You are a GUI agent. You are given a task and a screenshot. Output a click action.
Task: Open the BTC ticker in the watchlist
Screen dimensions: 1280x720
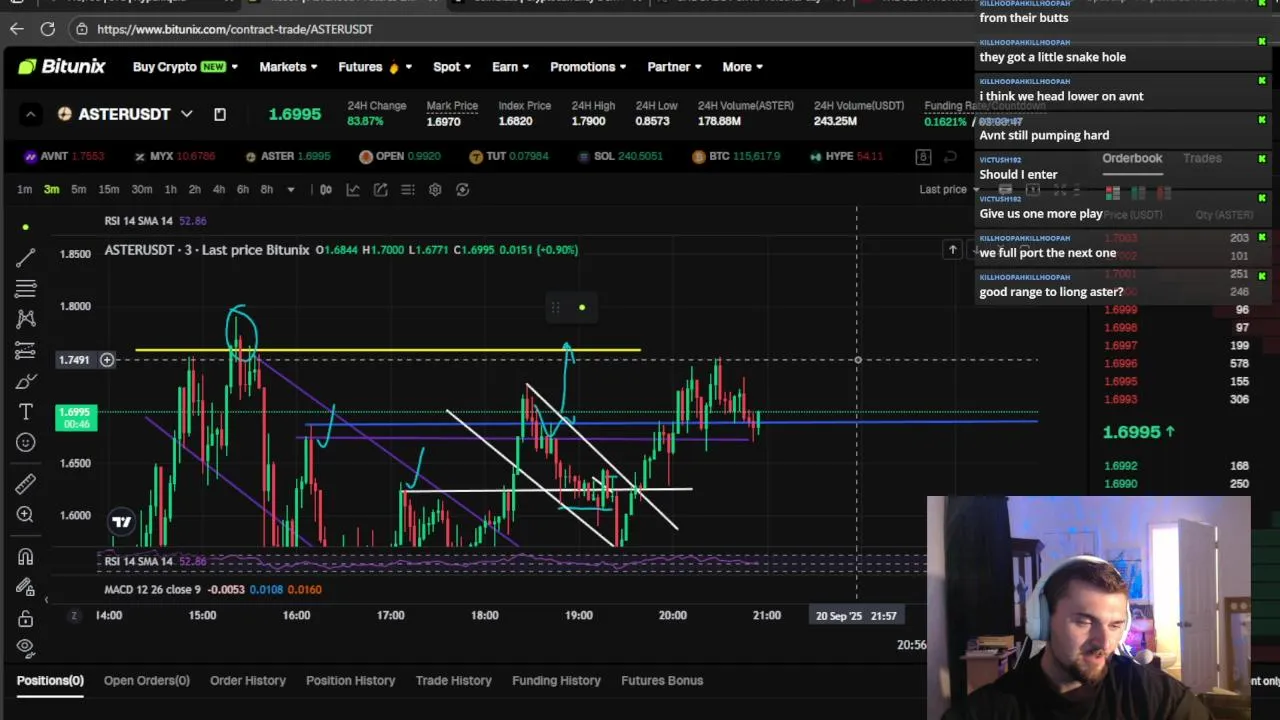738,156
